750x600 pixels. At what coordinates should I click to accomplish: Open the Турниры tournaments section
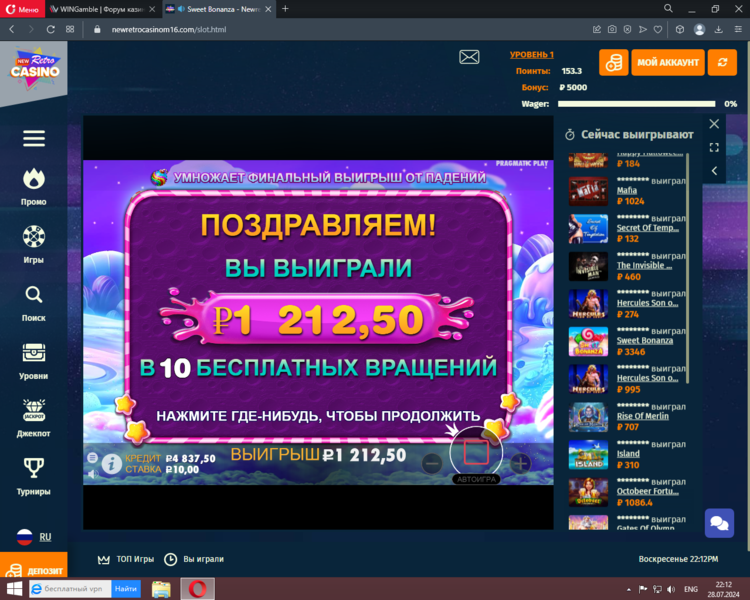tap(33, 477)
